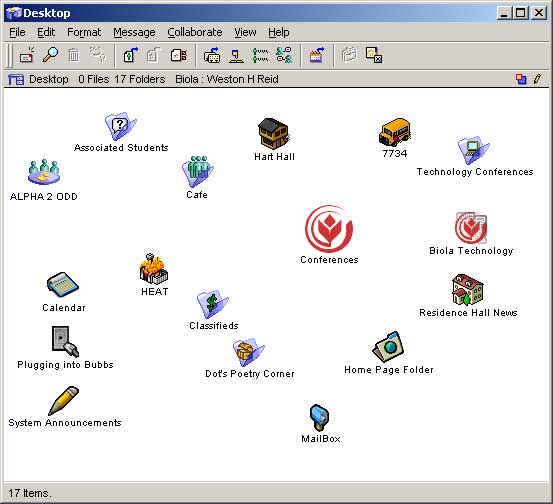The width and height of the screenshot is (553, 504).
Task: Open the Collaborate menu
Action: pyautogui.click(x=195, y=32)
